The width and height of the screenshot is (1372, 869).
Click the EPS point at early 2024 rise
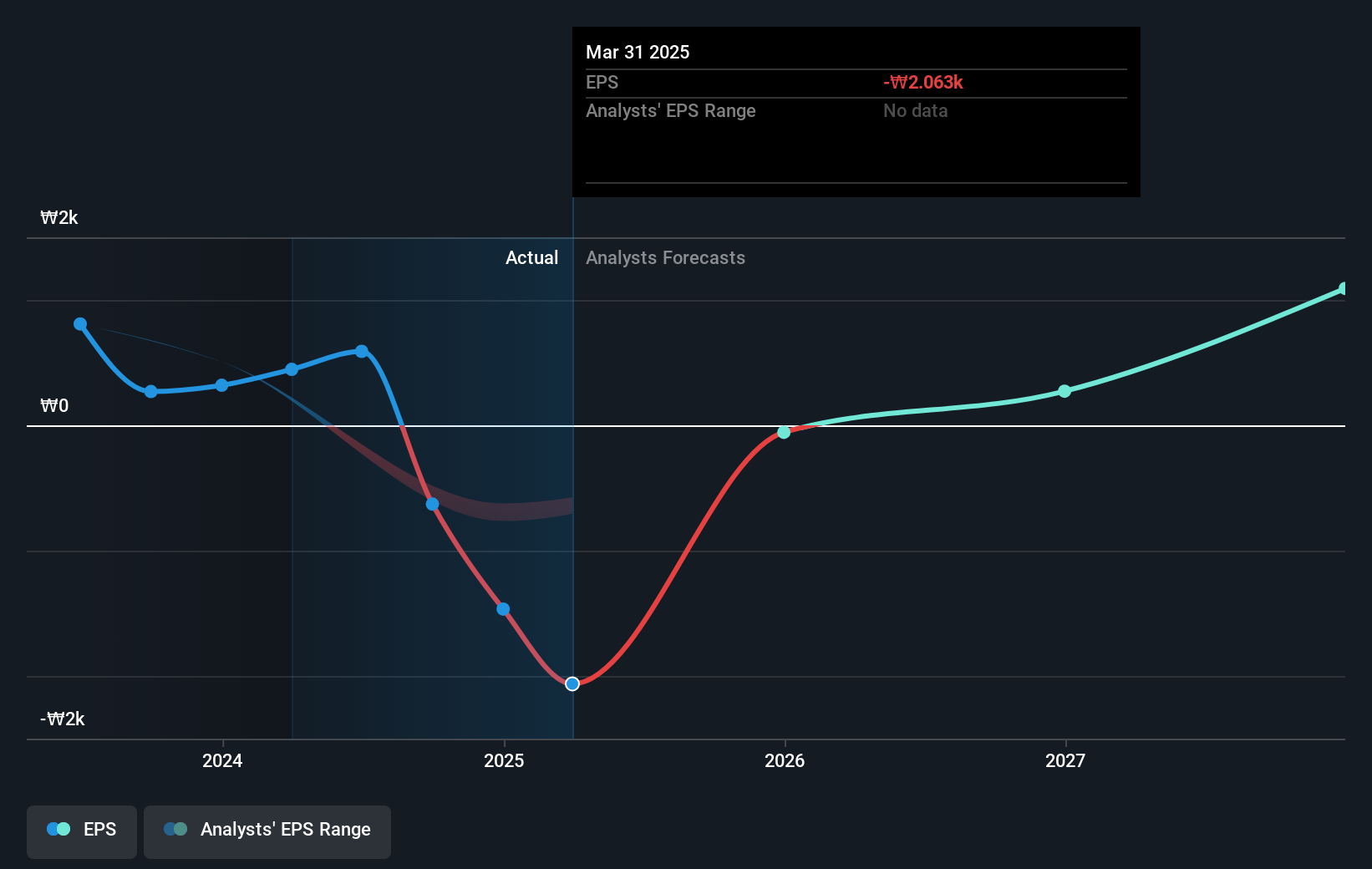(292, 369)
